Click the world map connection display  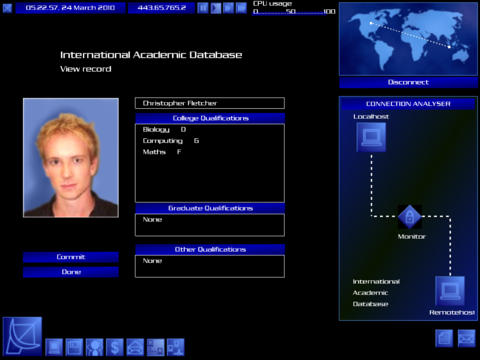pos(408,39)
